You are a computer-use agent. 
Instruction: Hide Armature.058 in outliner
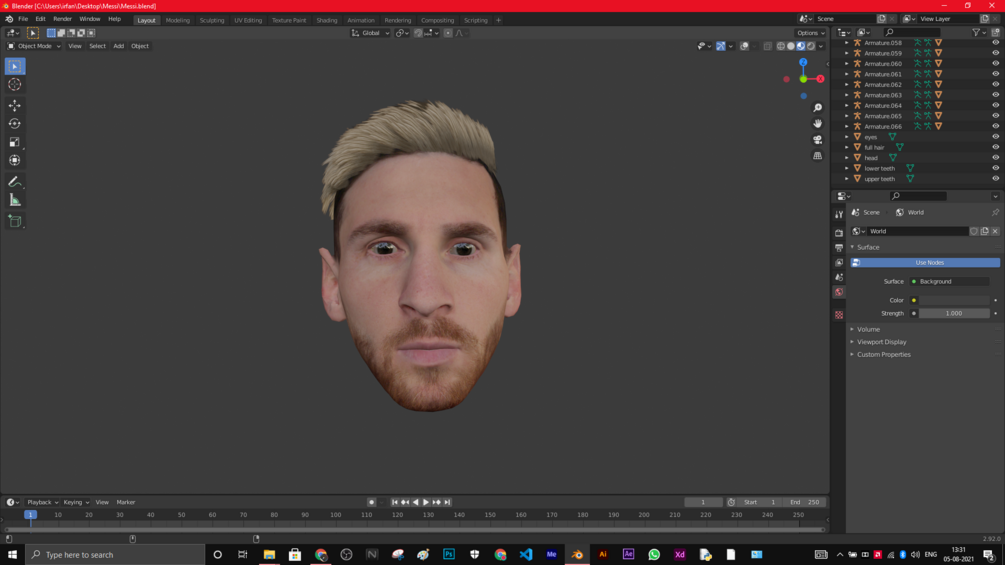pos(995,43)
